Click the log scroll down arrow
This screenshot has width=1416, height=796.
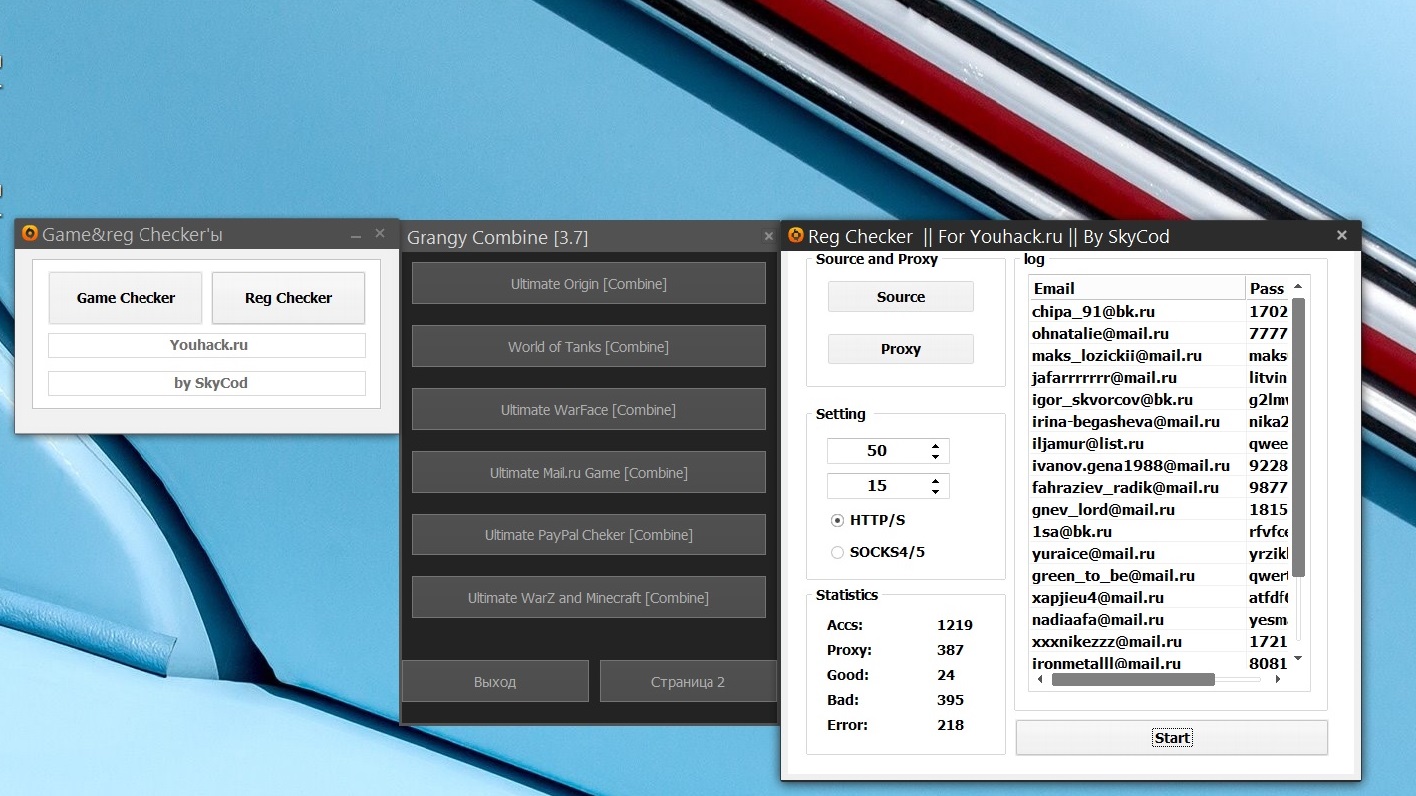[x=1298, y=658]
